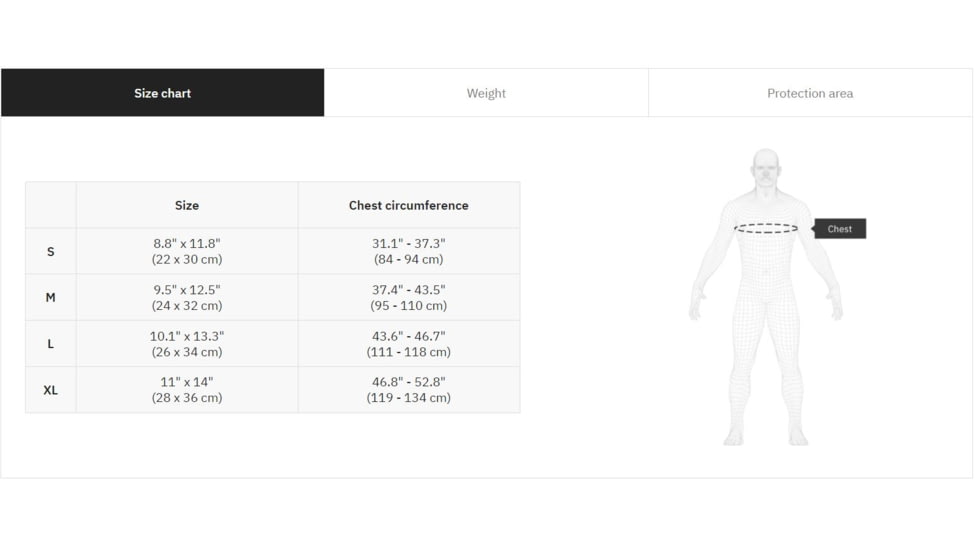
Task: Open the Protection area tab
Action: tap(809, 93)
